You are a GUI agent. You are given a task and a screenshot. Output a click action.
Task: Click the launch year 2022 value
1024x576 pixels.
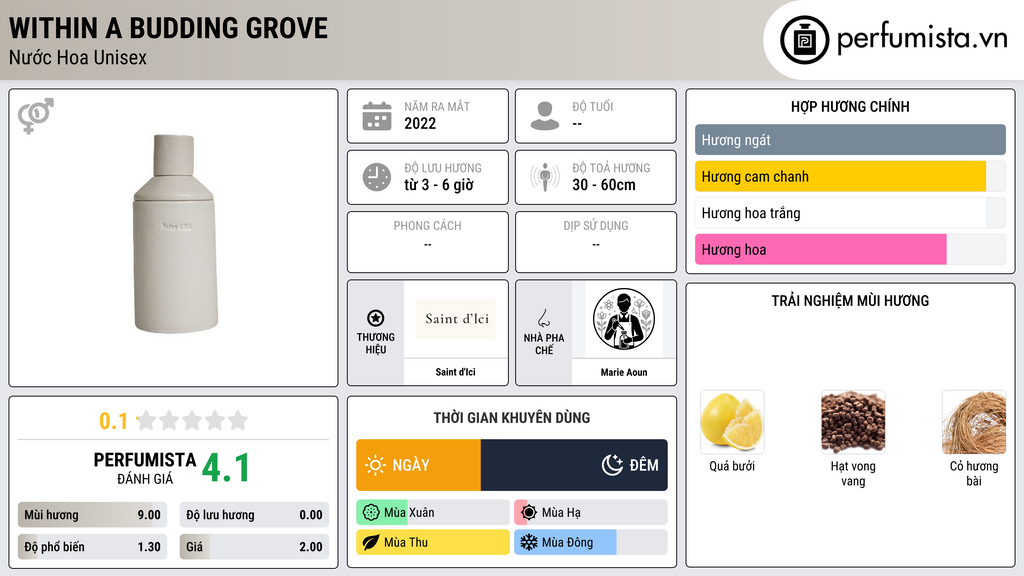[x=420, y=123]
